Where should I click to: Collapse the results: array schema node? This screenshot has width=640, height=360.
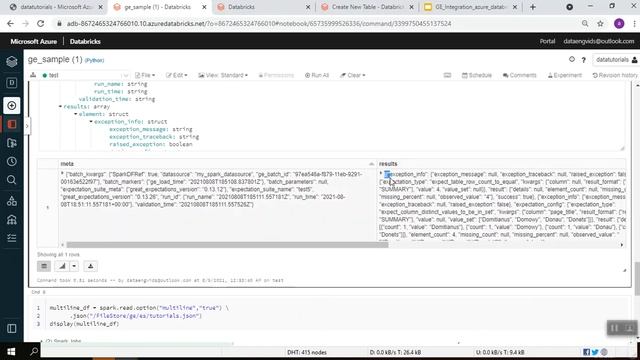click(x=60, y=107)
